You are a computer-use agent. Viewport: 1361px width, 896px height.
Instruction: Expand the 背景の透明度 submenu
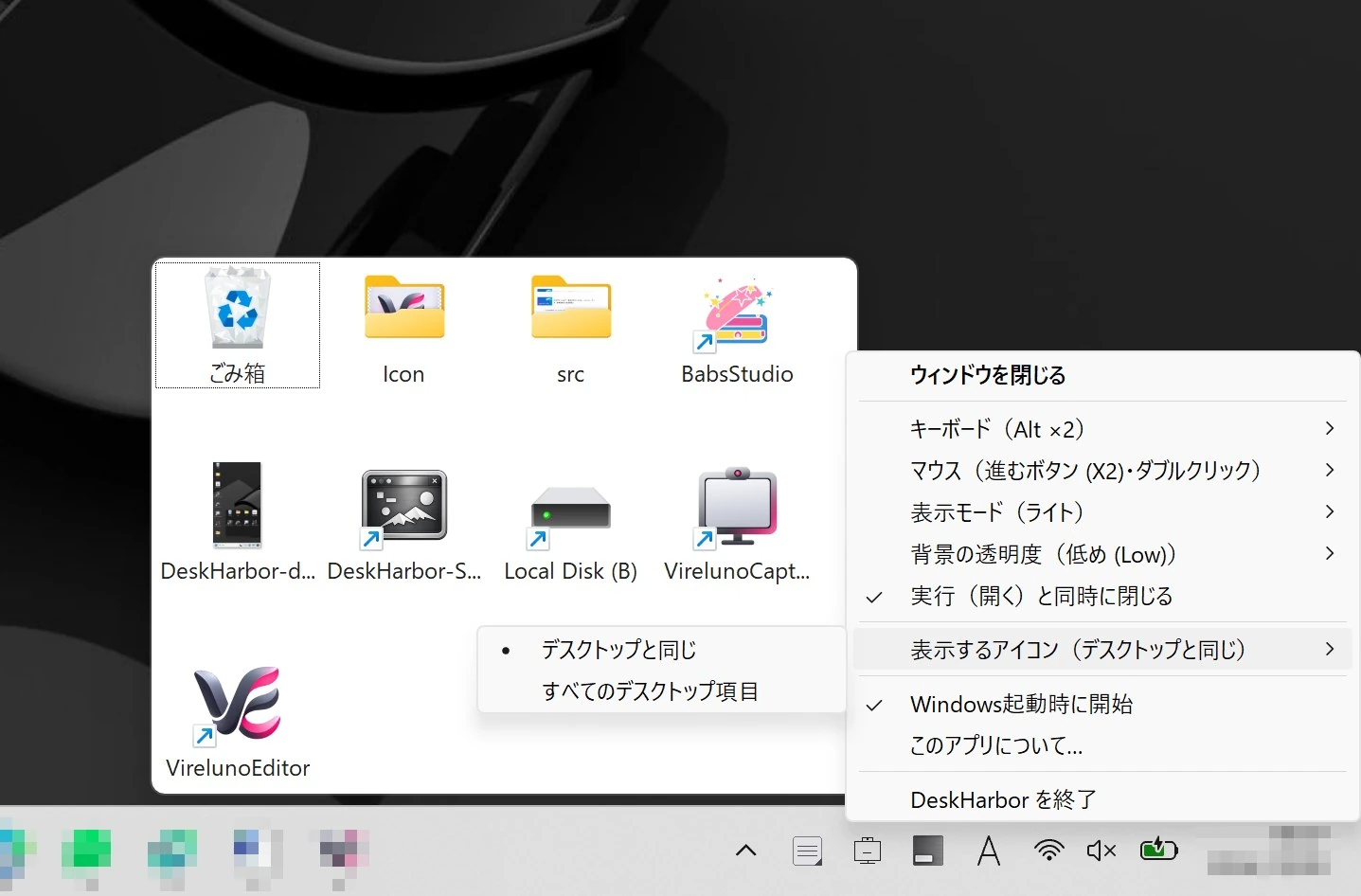tap(1102, 554)
